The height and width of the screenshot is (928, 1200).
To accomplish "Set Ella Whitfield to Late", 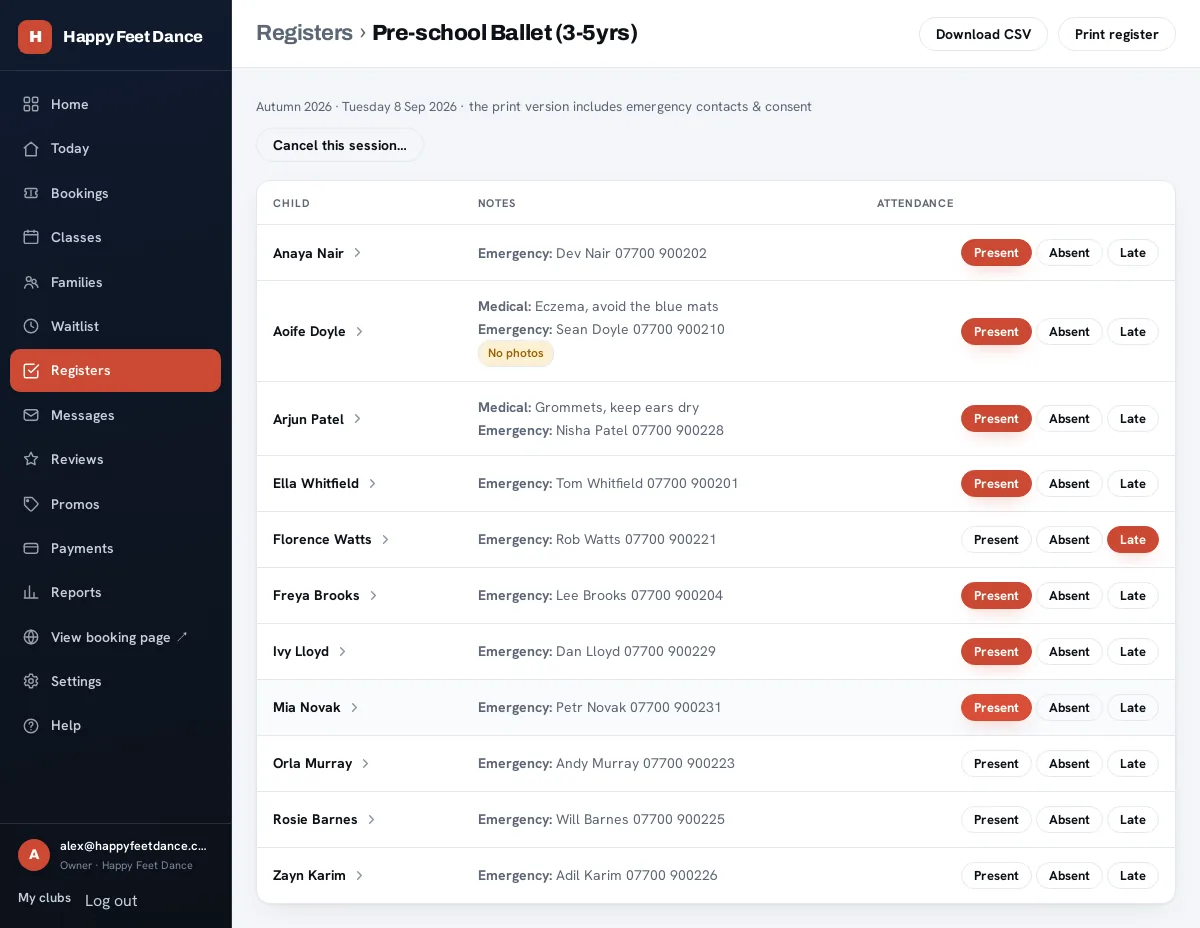I will pyautogui.click(x=1133, y=484).
